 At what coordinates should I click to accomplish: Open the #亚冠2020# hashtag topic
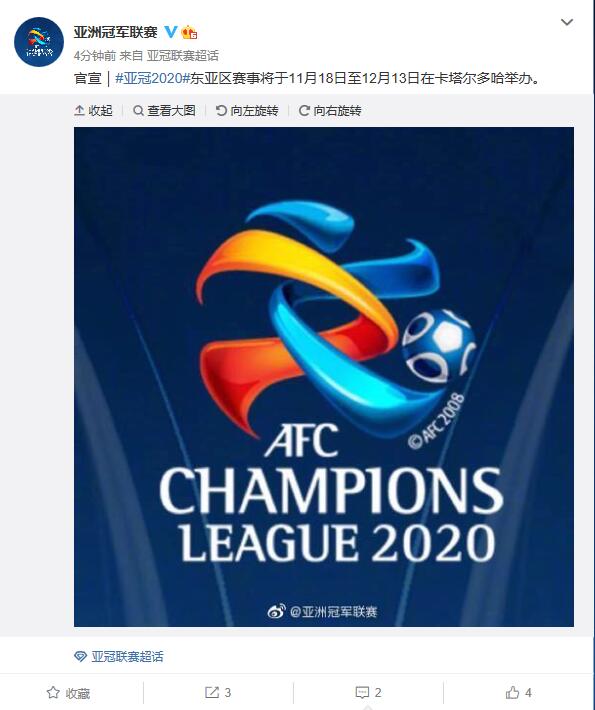[152, 78]
